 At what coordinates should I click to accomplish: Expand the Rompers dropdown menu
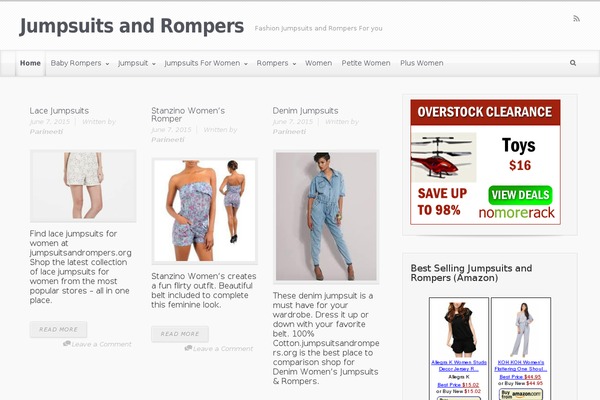(x=276, y=63)
